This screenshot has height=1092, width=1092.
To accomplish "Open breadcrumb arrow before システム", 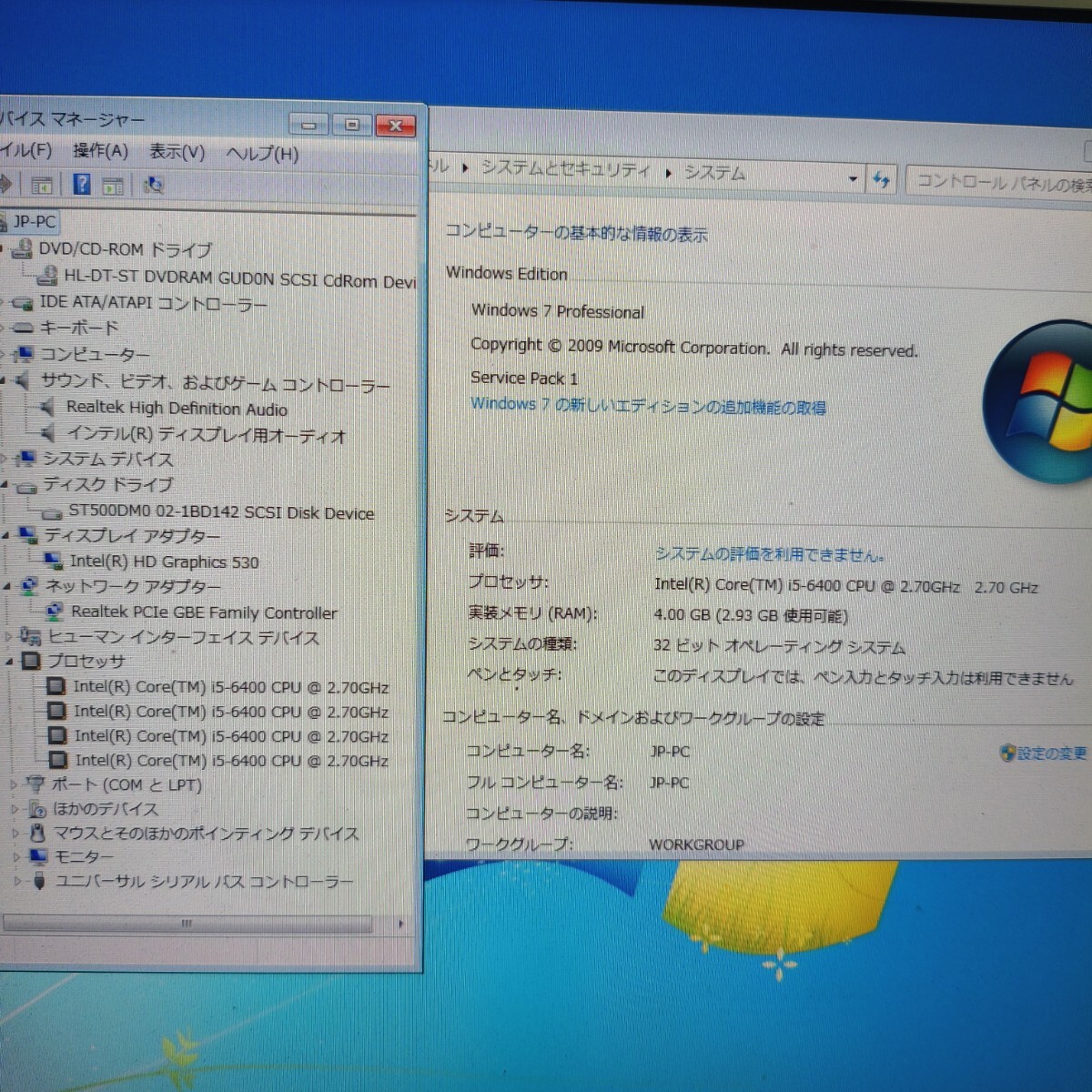I will pos(668,173).
